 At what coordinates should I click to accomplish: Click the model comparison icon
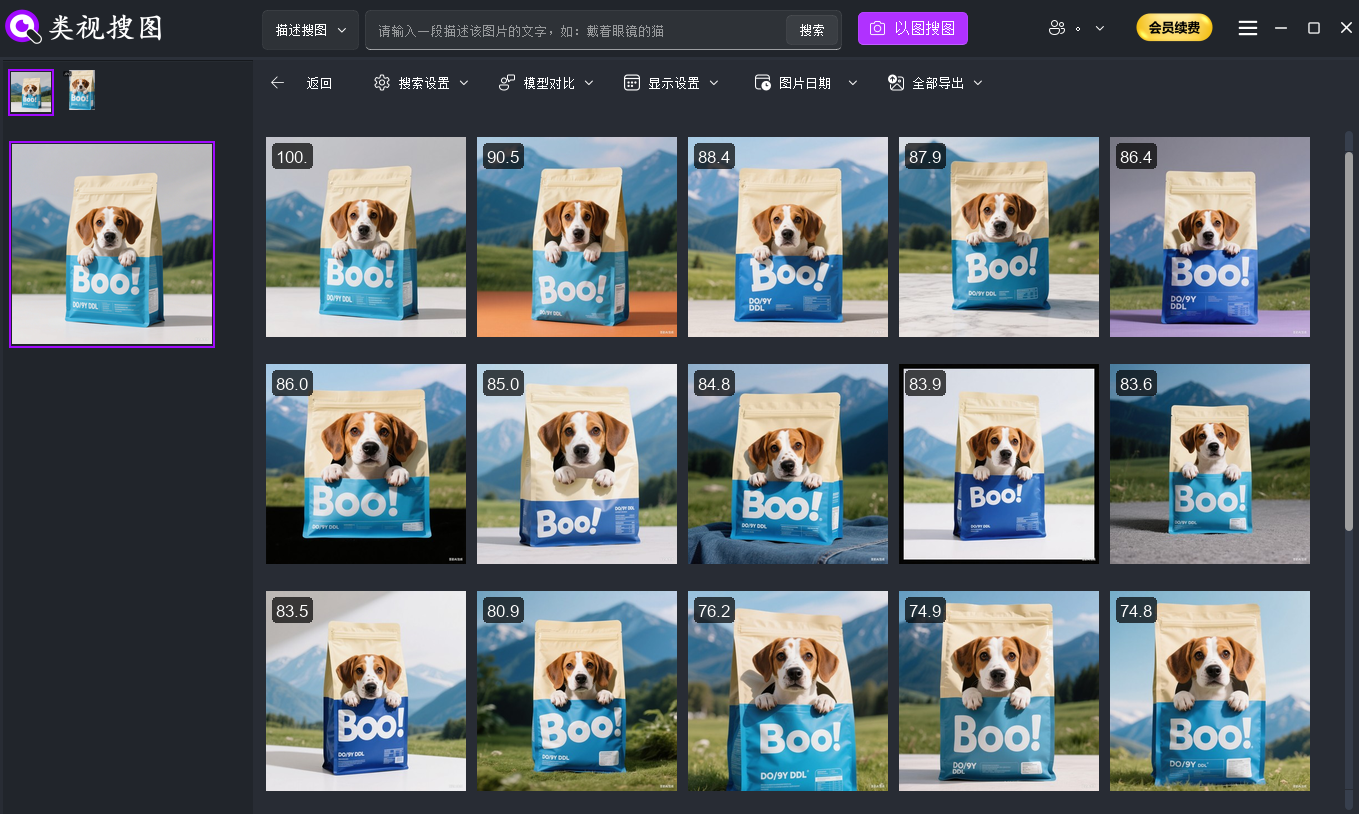(507, 83)
